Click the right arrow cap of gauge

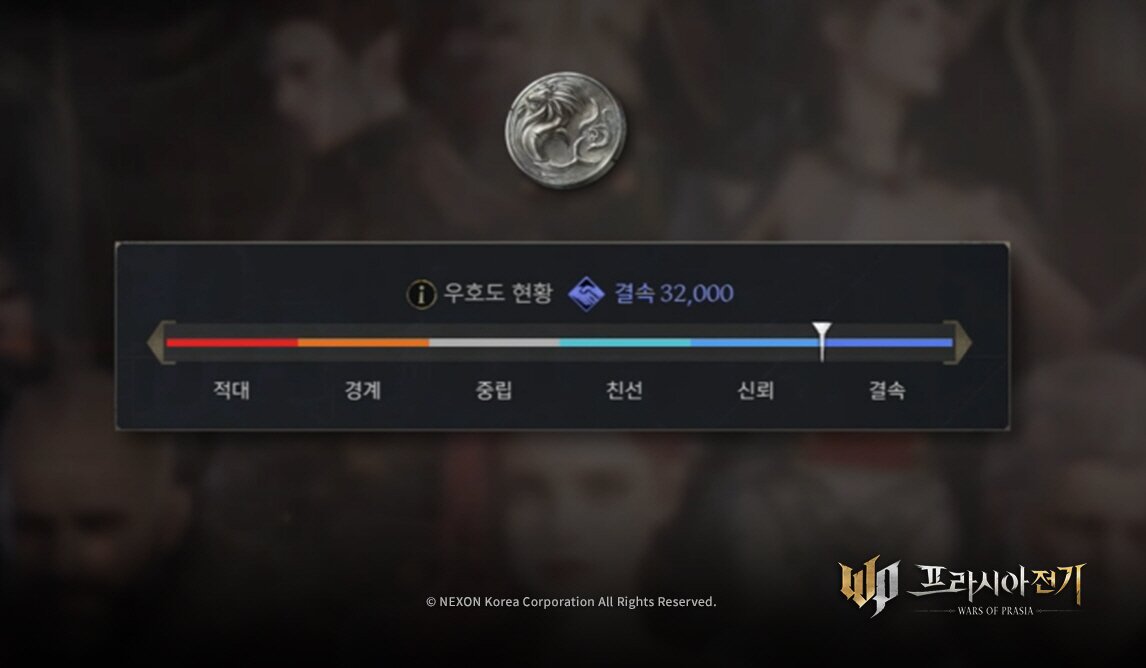tap(957, 342)
